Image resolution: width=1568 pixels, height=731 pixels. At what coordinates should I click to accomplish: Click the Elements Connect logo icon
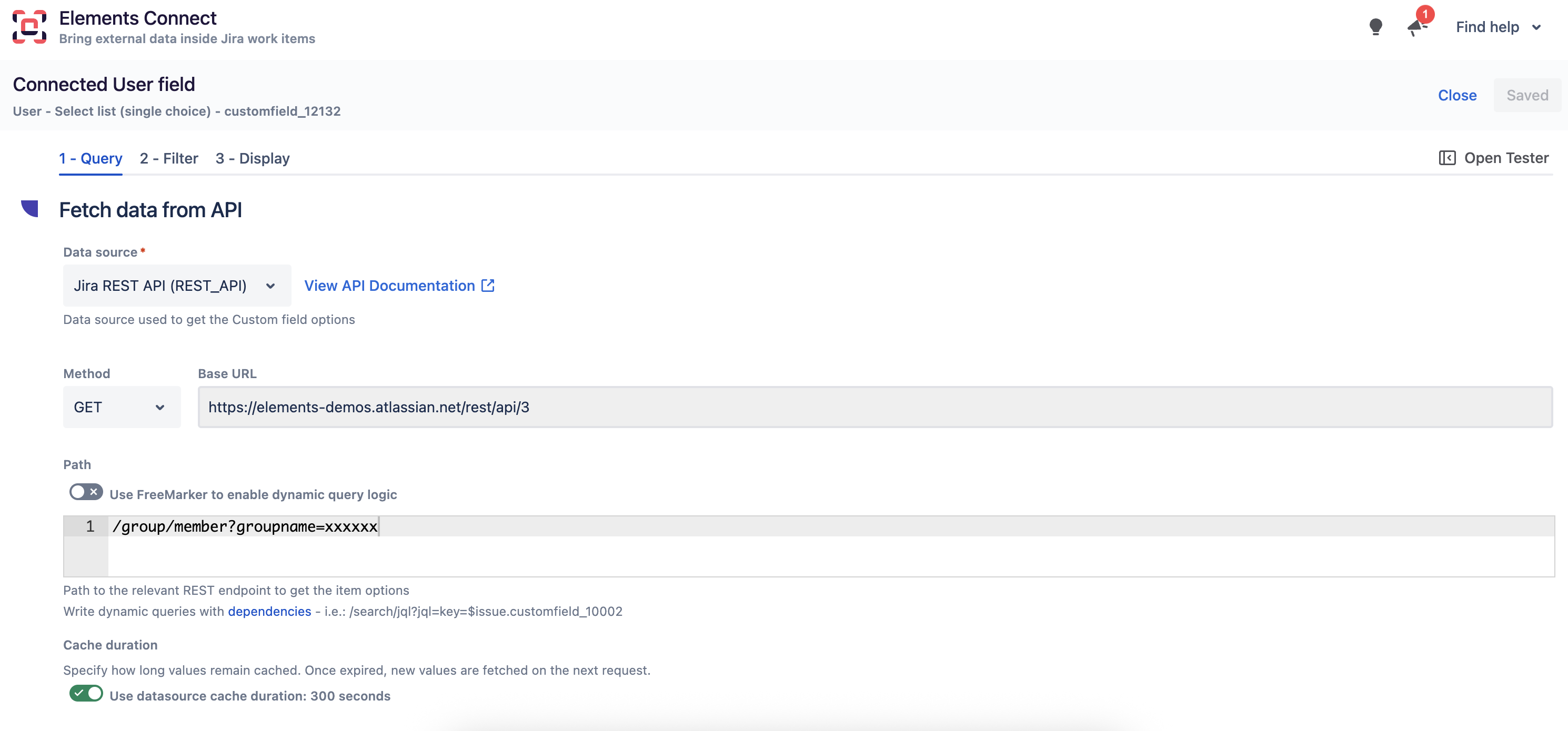29,27
